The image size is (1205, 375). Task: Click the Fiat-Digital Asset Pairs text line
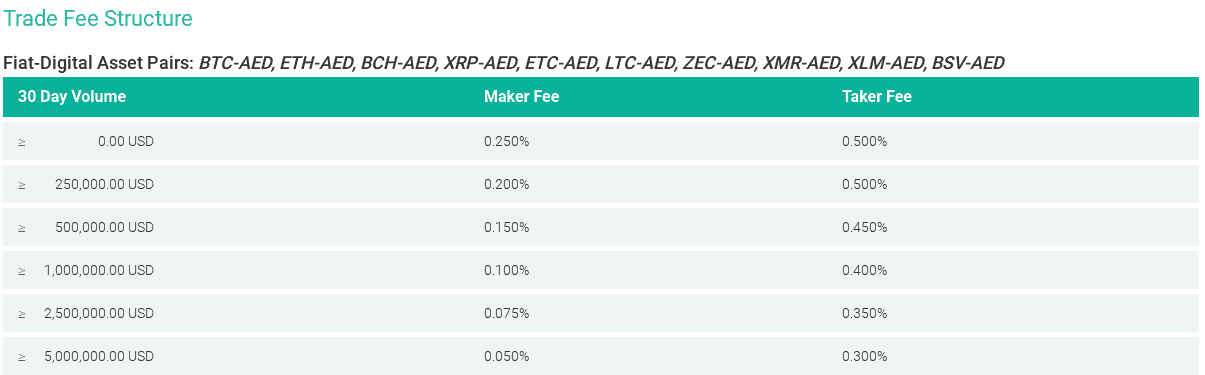coord(504,63)
